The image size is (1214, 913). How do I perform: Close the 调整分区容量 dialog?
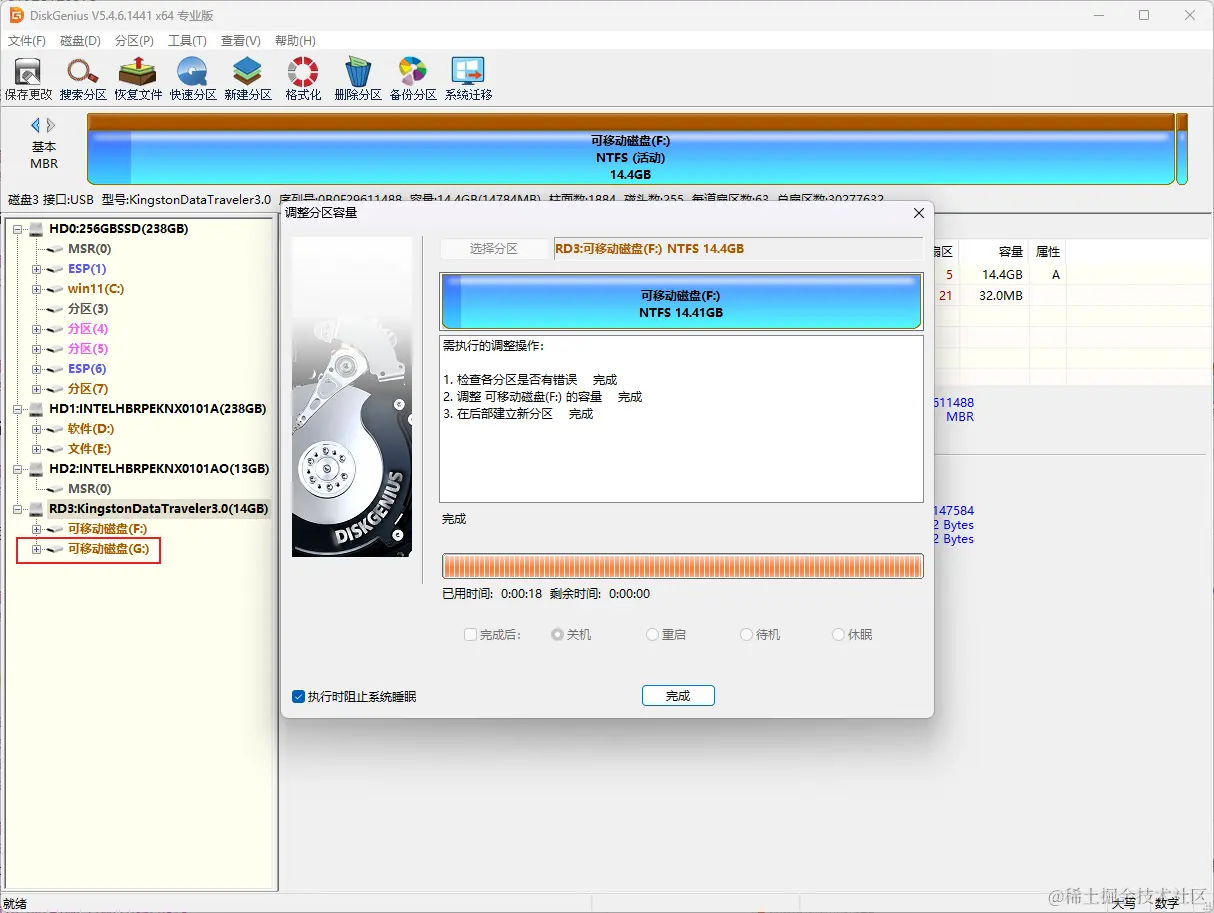tap(919, 213)
